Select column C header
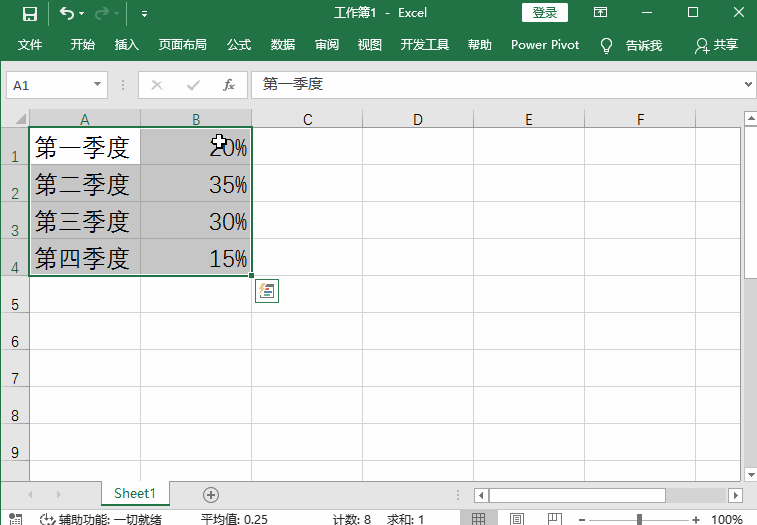This screenshot has width=757, height=525. (x=307, y=119)
